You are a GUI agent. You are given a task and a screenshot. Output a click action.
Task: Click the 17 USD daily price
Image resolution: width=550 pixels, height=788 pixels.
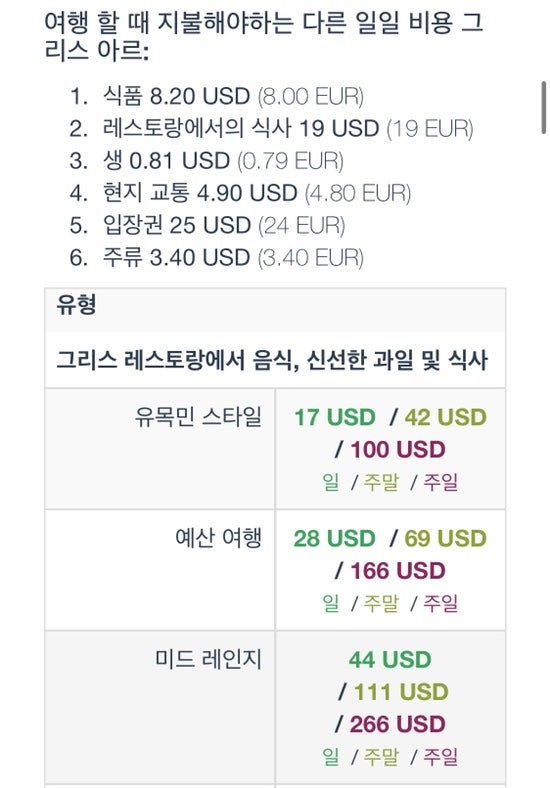click(x=335, y=417)
